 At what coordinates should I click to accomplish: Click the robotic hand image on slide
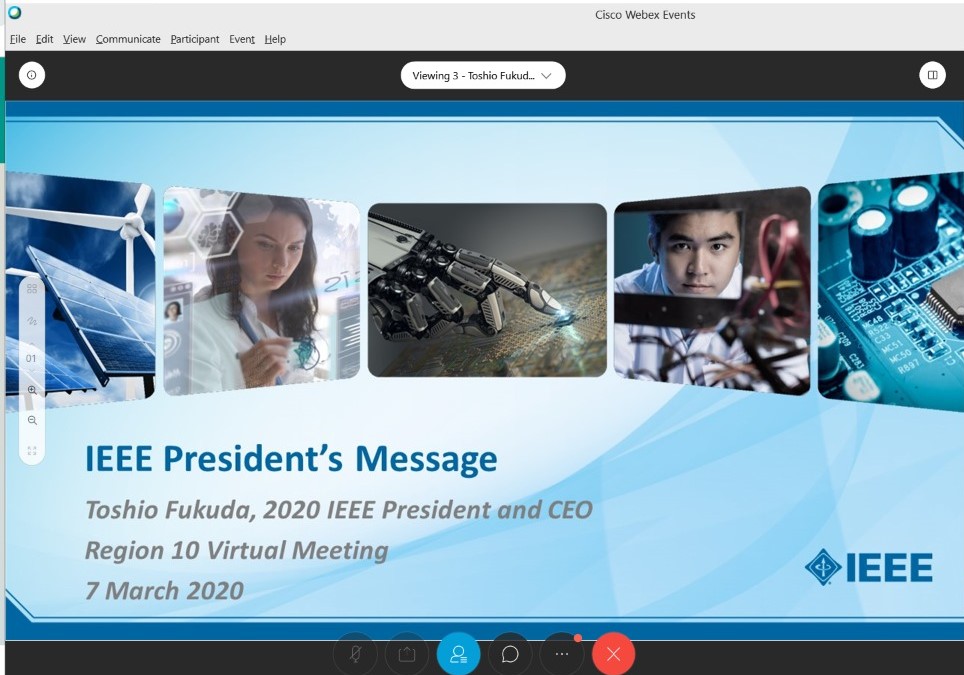(487, 290)
